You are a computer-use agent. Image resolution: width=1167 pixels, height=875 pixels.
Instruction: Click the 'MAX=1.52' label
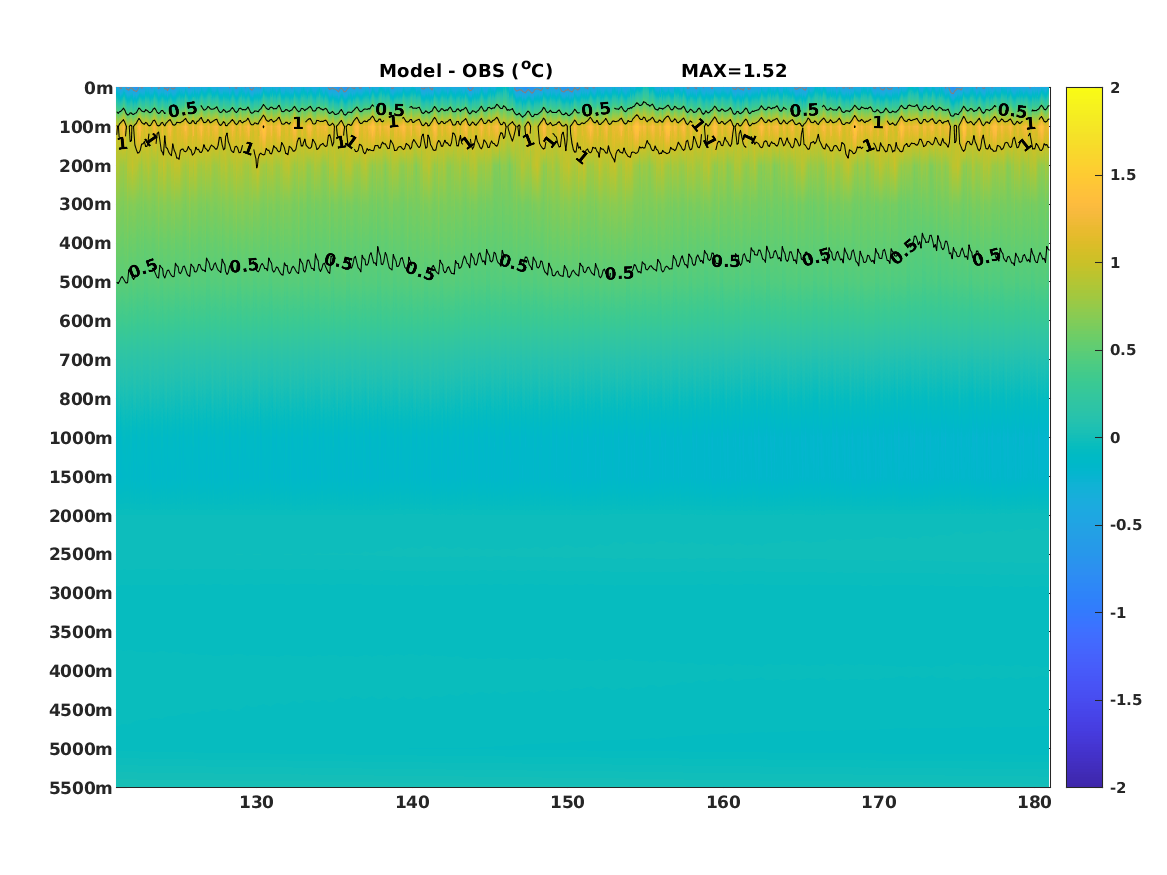coord(734,71)
